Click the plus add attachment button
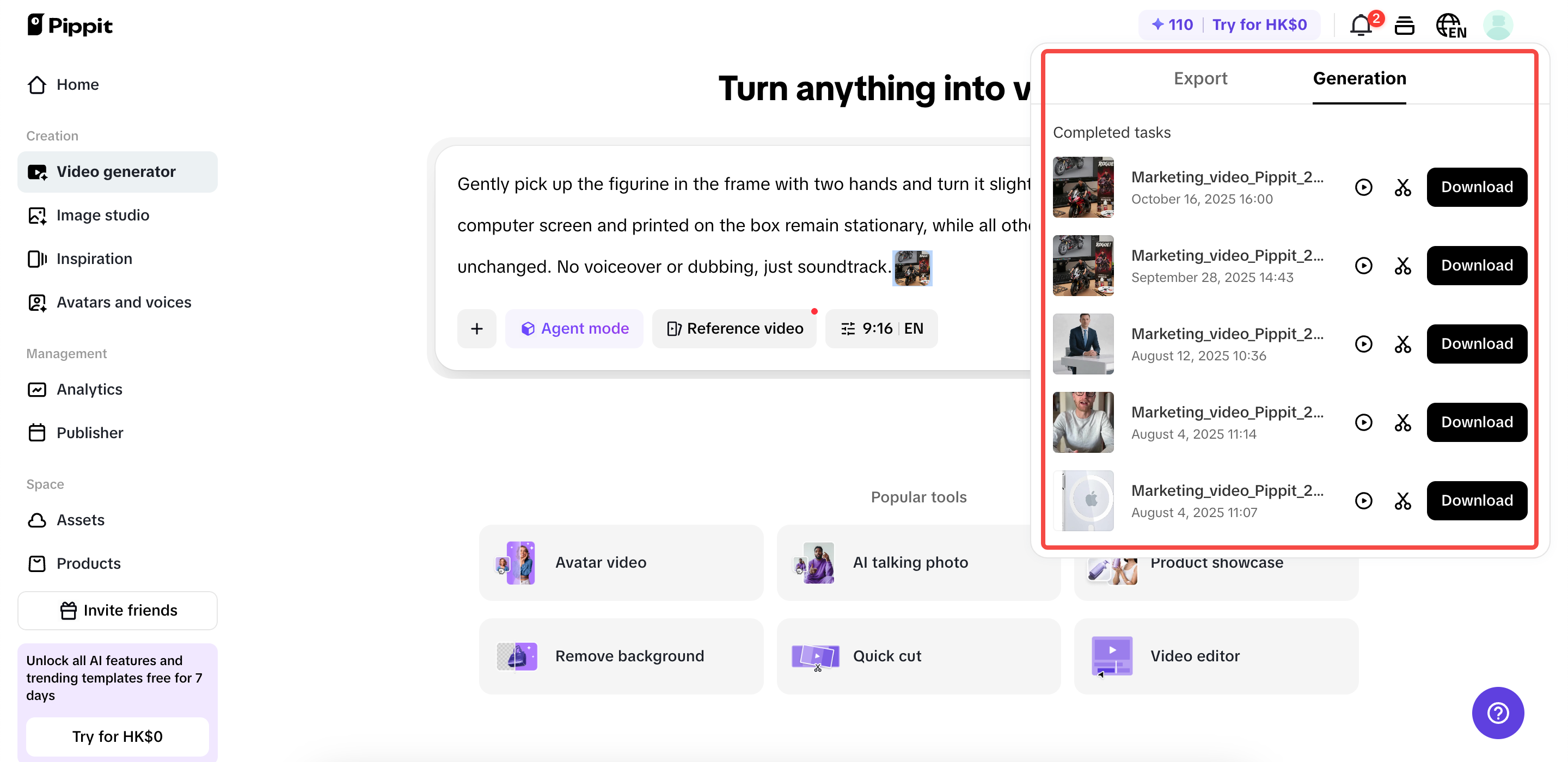1568x762 pixels. pos(476,329)
